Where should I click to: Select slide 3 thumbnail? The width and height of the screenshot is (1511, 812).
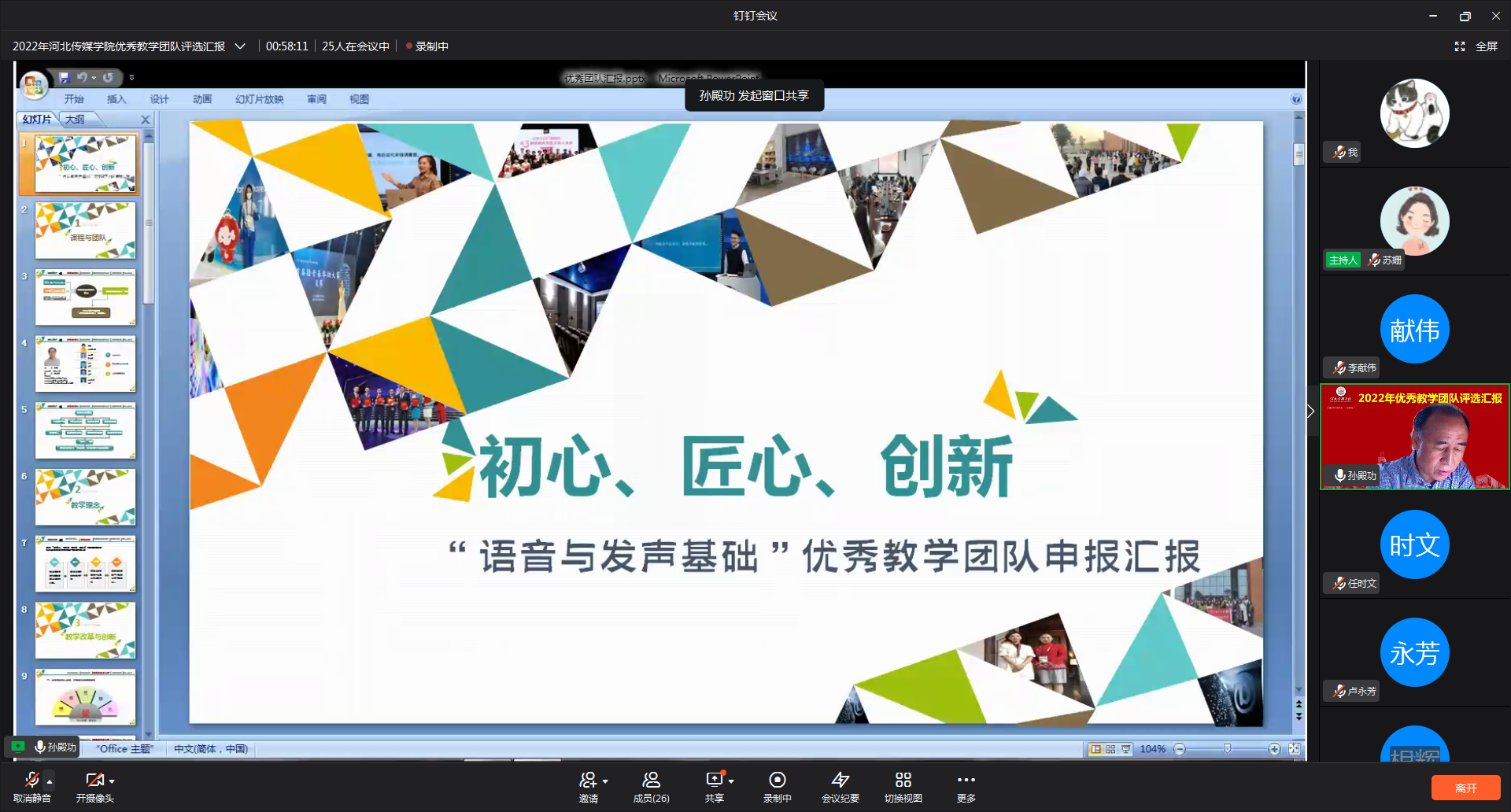point(85,297)
